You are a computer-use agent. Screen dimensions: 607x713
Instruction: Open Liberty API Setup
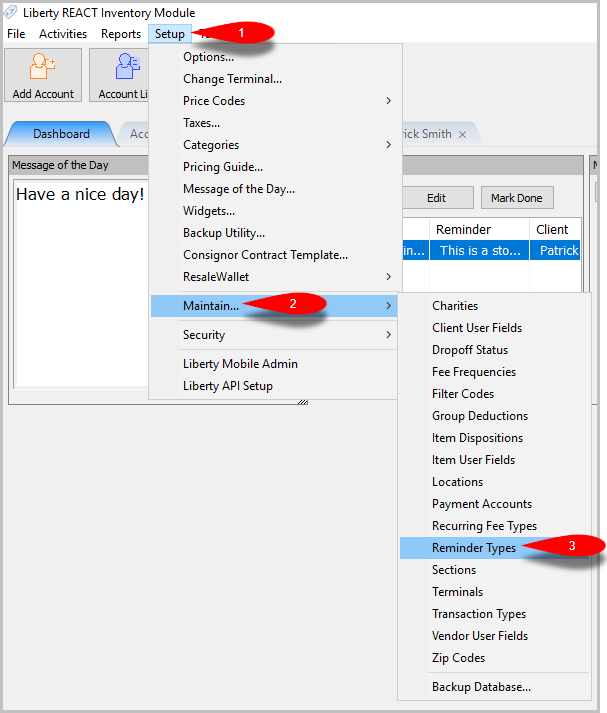(x=228, y=386)
